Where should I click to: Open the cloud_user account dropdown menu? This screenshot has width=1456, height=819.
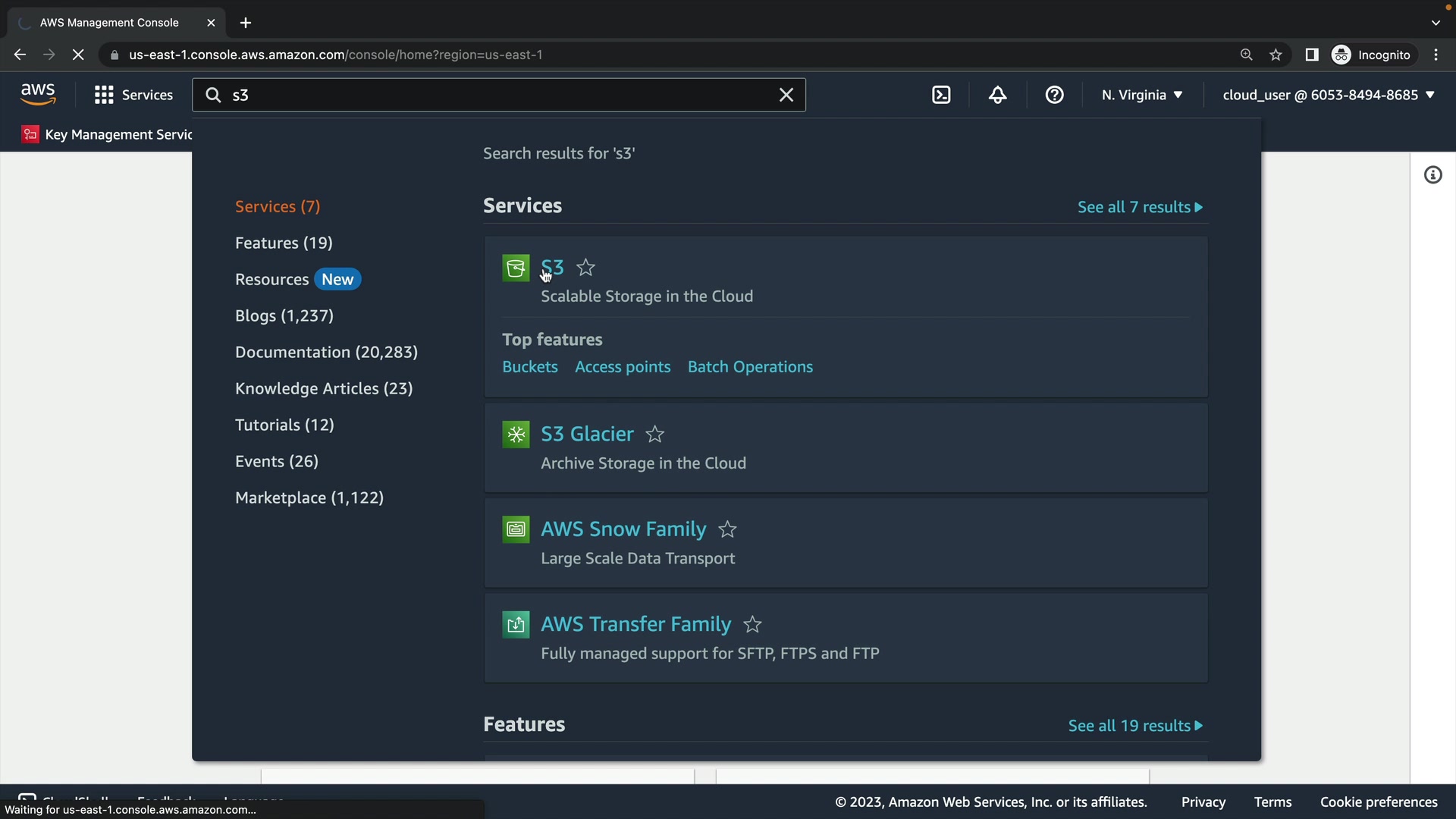click(x=1329, y=95)
